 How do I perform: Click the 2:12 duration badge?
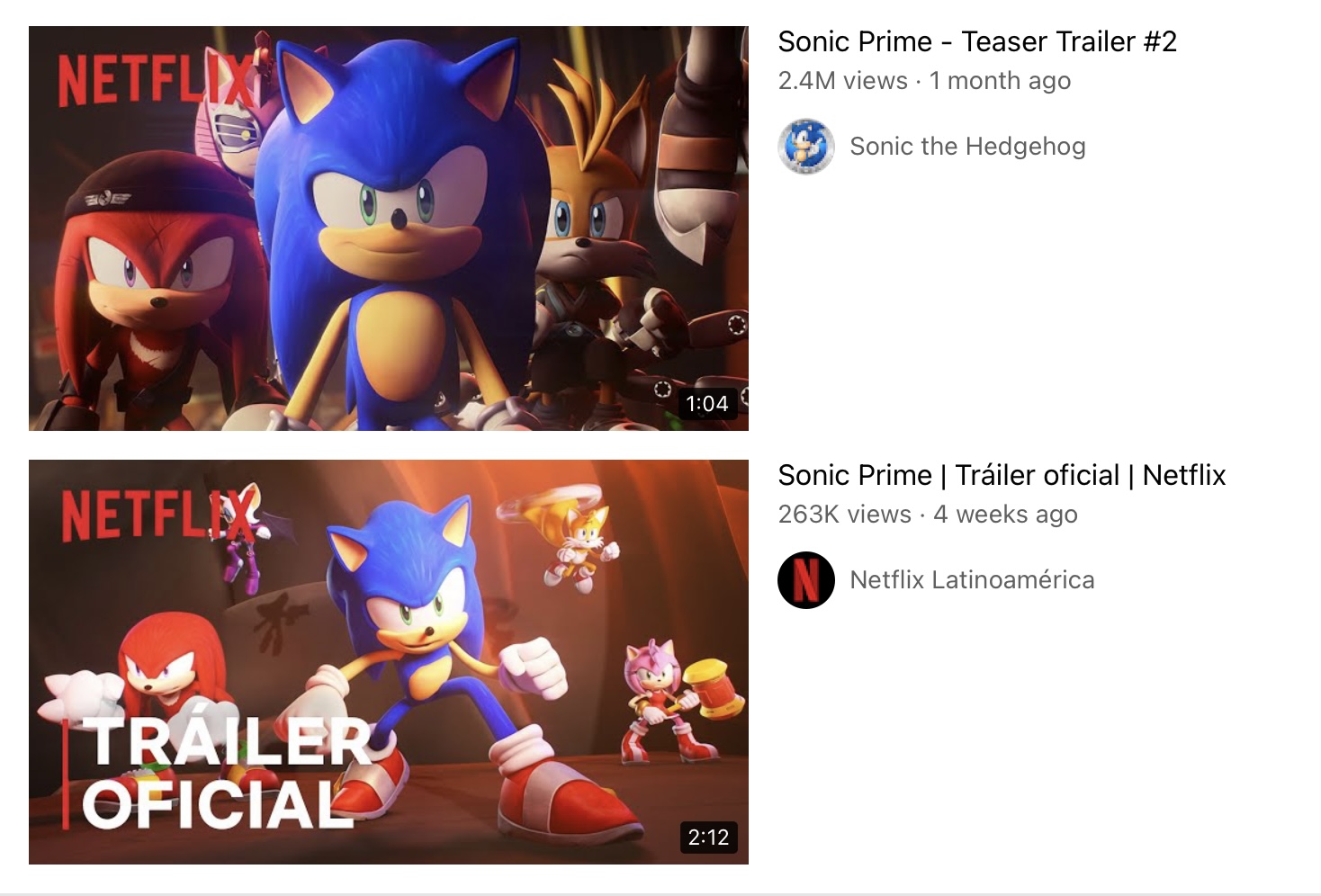(x=708, y=838)
